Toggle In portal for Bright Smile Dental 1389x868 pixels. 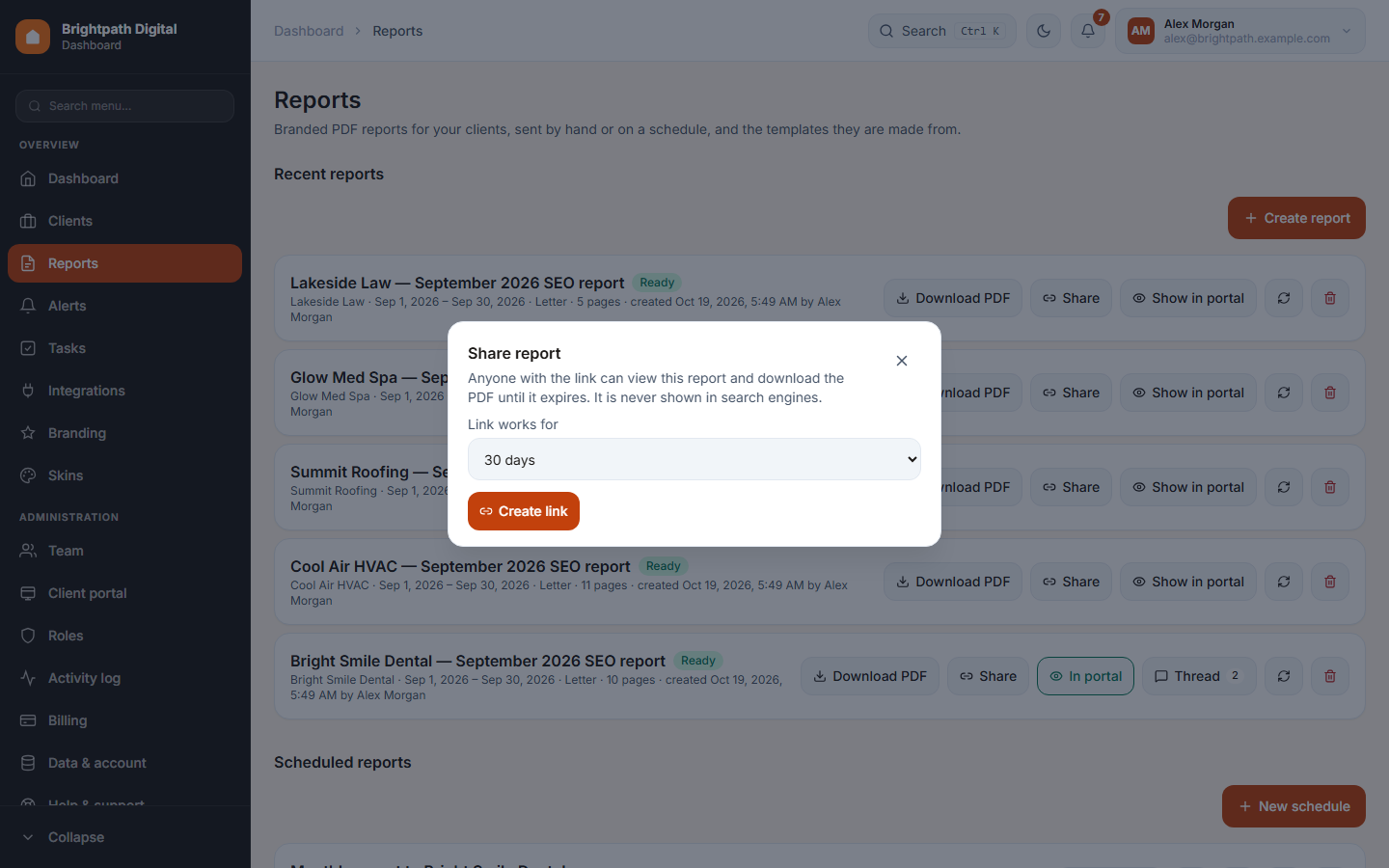[1085, 676]
